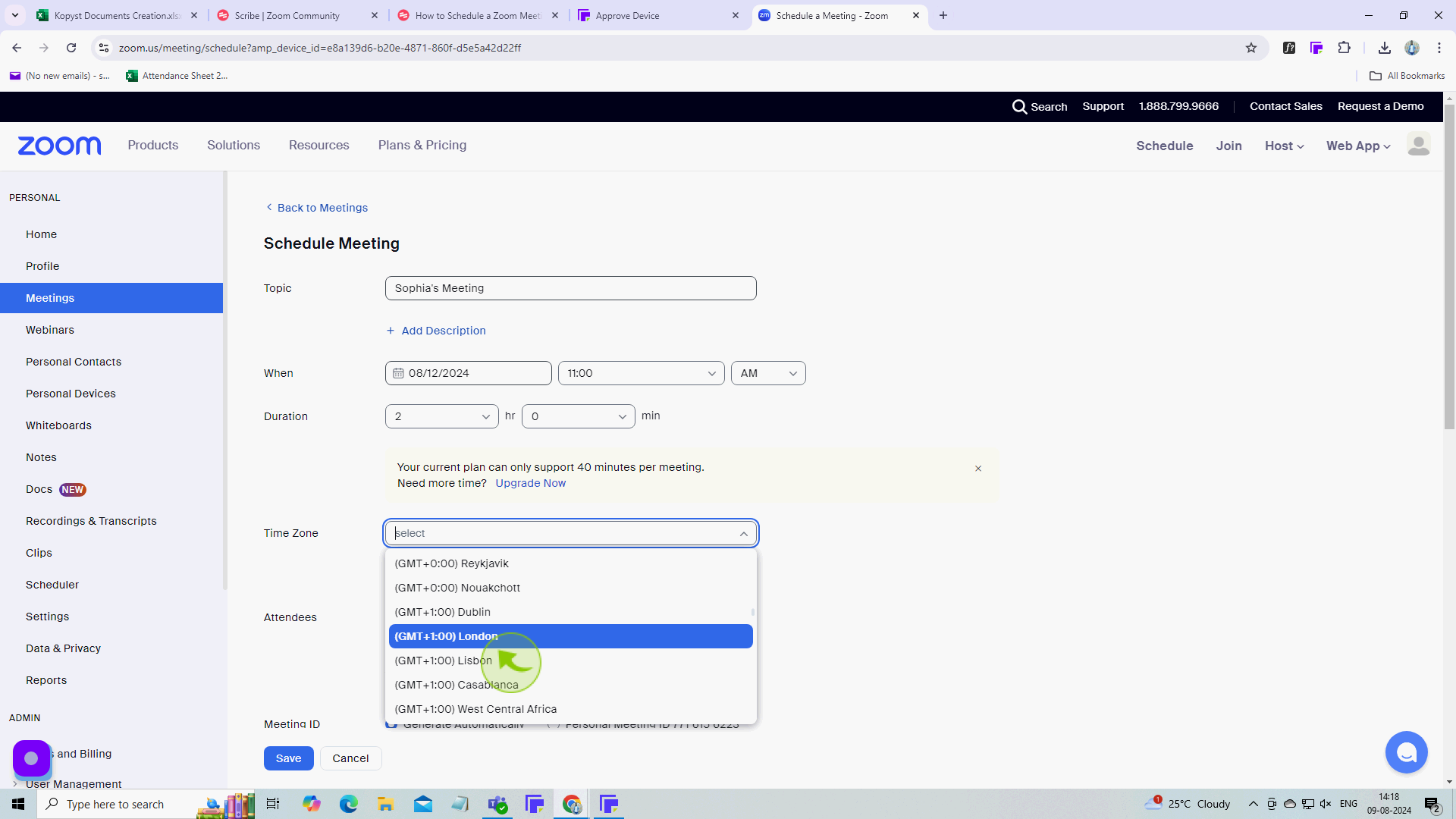Click the Docs NEW icon in sidebar
This screenshot has height=819, width=1456.
tap(56, 489)
